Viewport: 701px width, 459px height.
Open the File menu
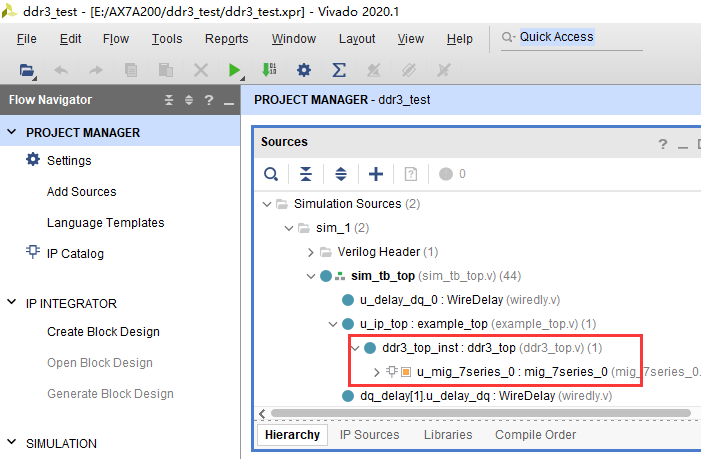(26, 39)
